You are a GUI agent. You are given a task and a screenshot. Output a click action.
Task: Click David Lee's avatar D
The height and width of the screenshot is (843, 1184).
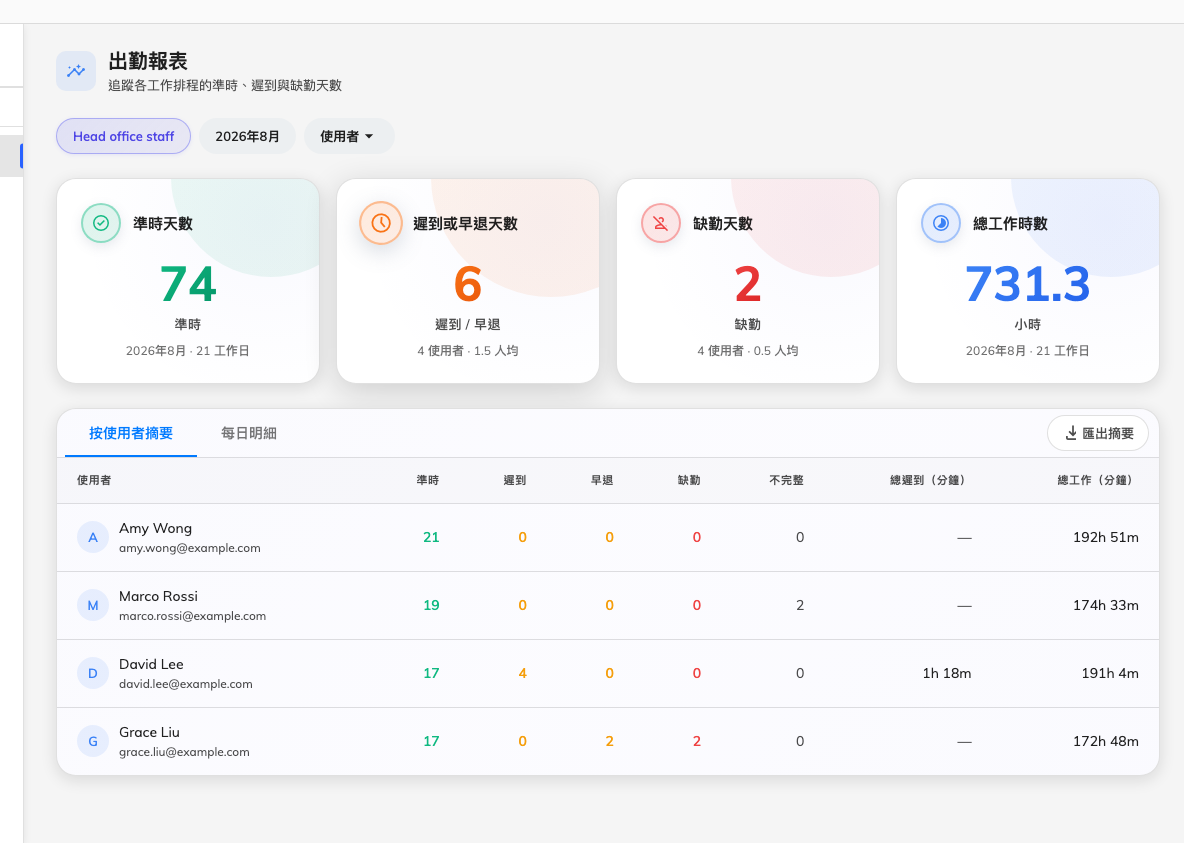(93, 674)
